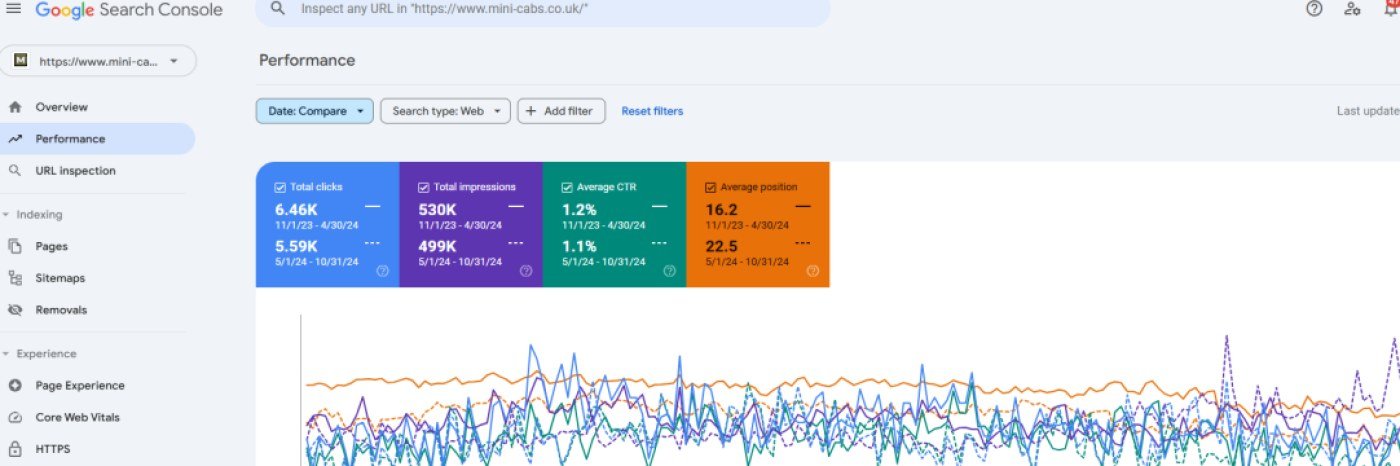Click the search magnifier icon in URL bar
The height and width of the screenshot is (466, 1400).
pos(278,8)
